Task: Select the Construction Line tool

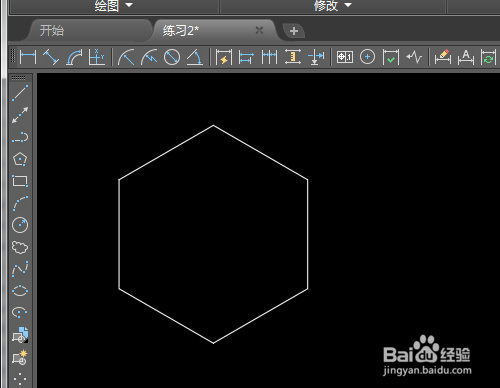Action: pos(20,115)
